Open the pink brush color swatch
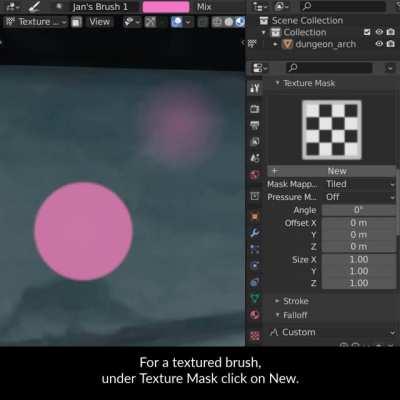400x400 pixels. tap(166, 7)
